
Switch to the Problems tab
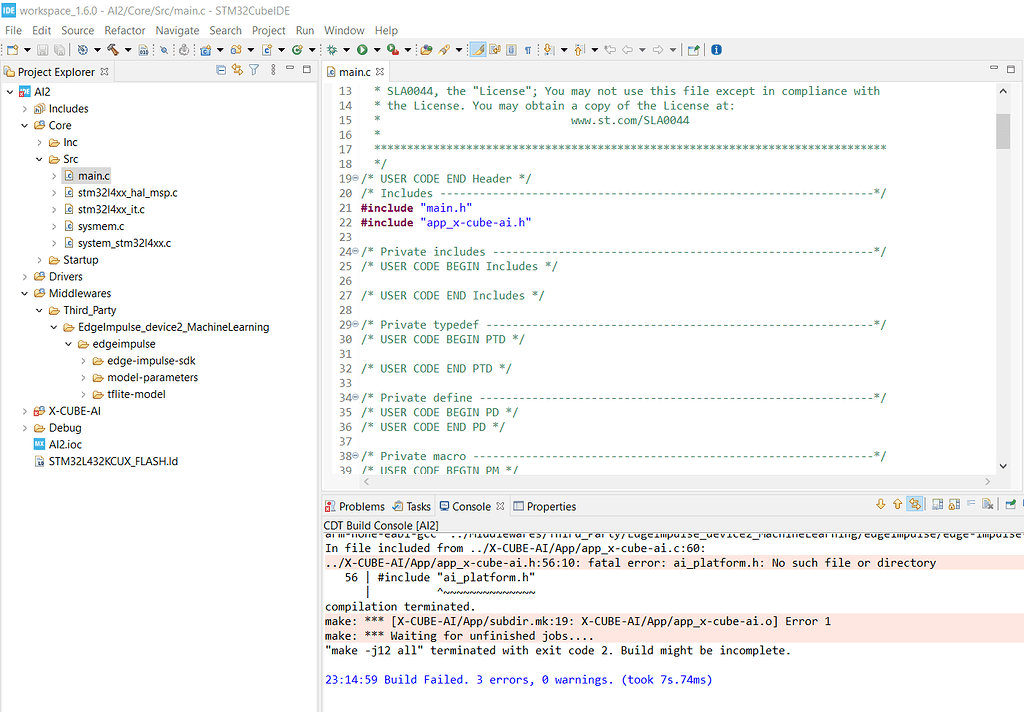355,505
